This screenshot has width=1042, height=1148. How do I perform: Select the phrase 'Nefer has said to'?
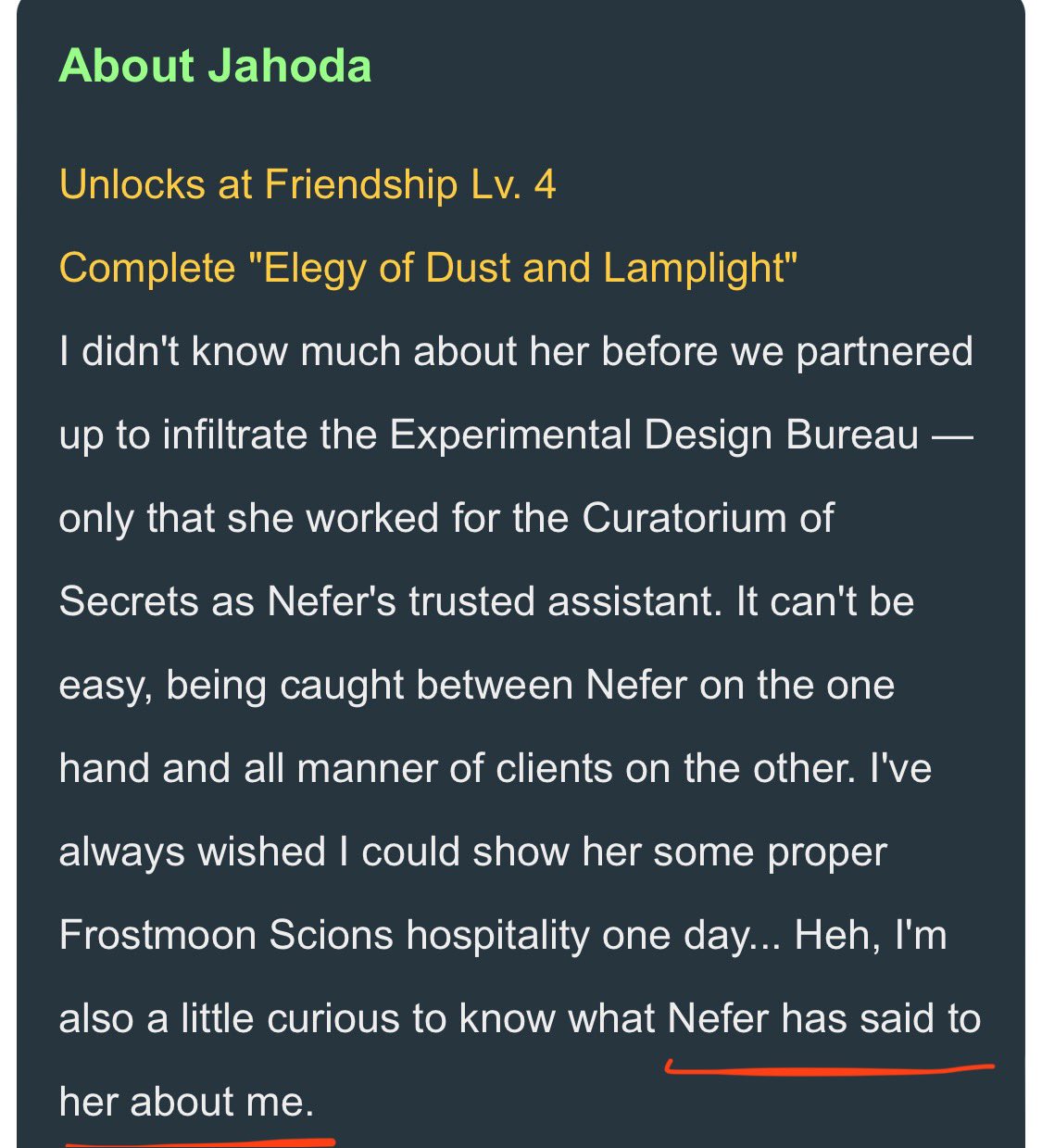824,1018
